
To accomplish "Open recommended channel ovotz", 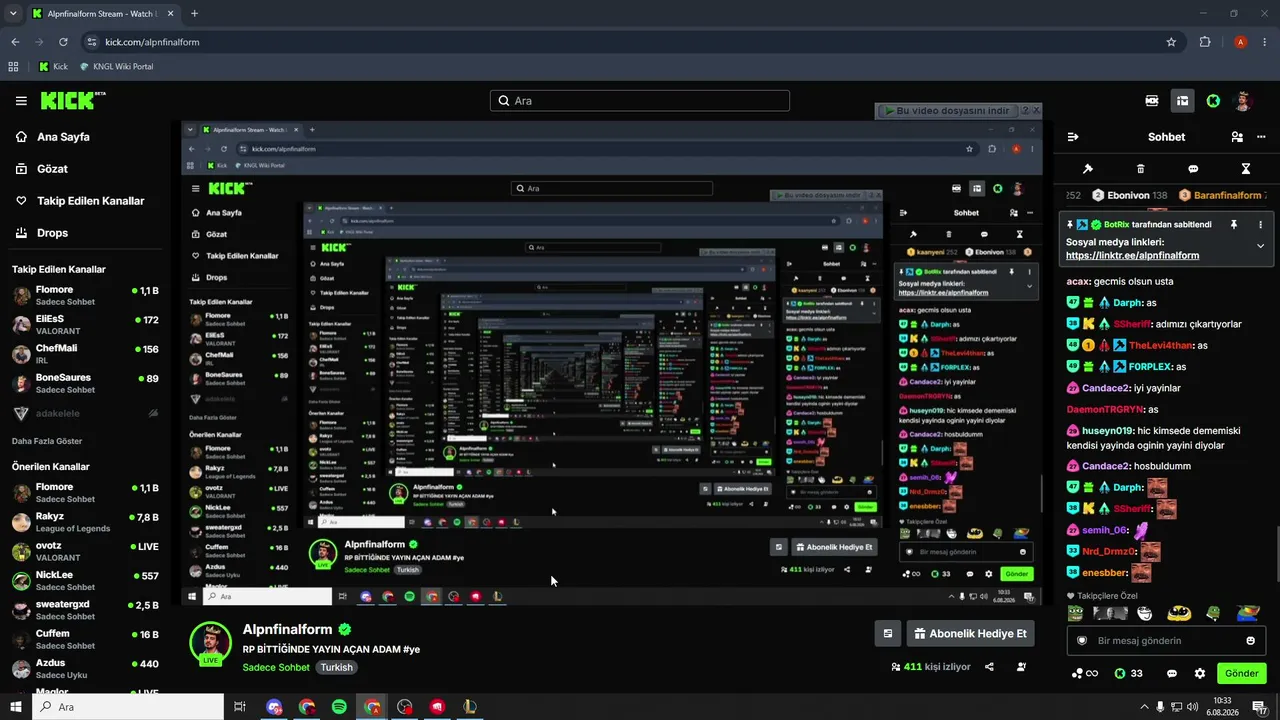I will pos(84,551).
